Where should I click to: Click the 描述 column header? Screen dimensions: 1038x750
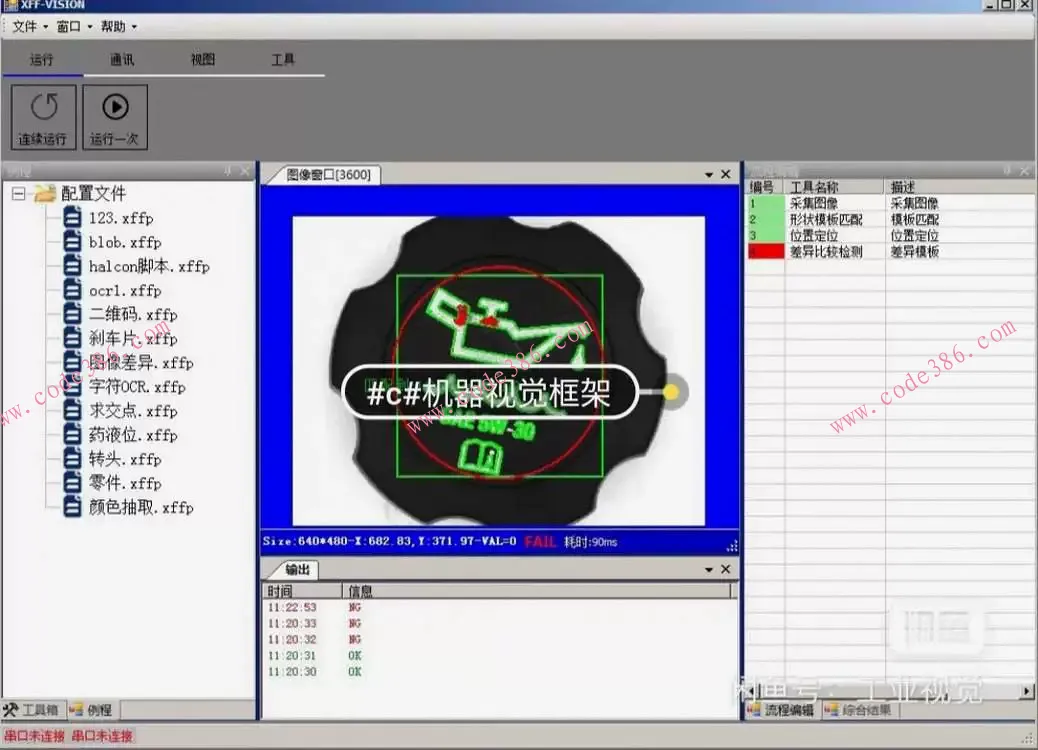[959, 187]
